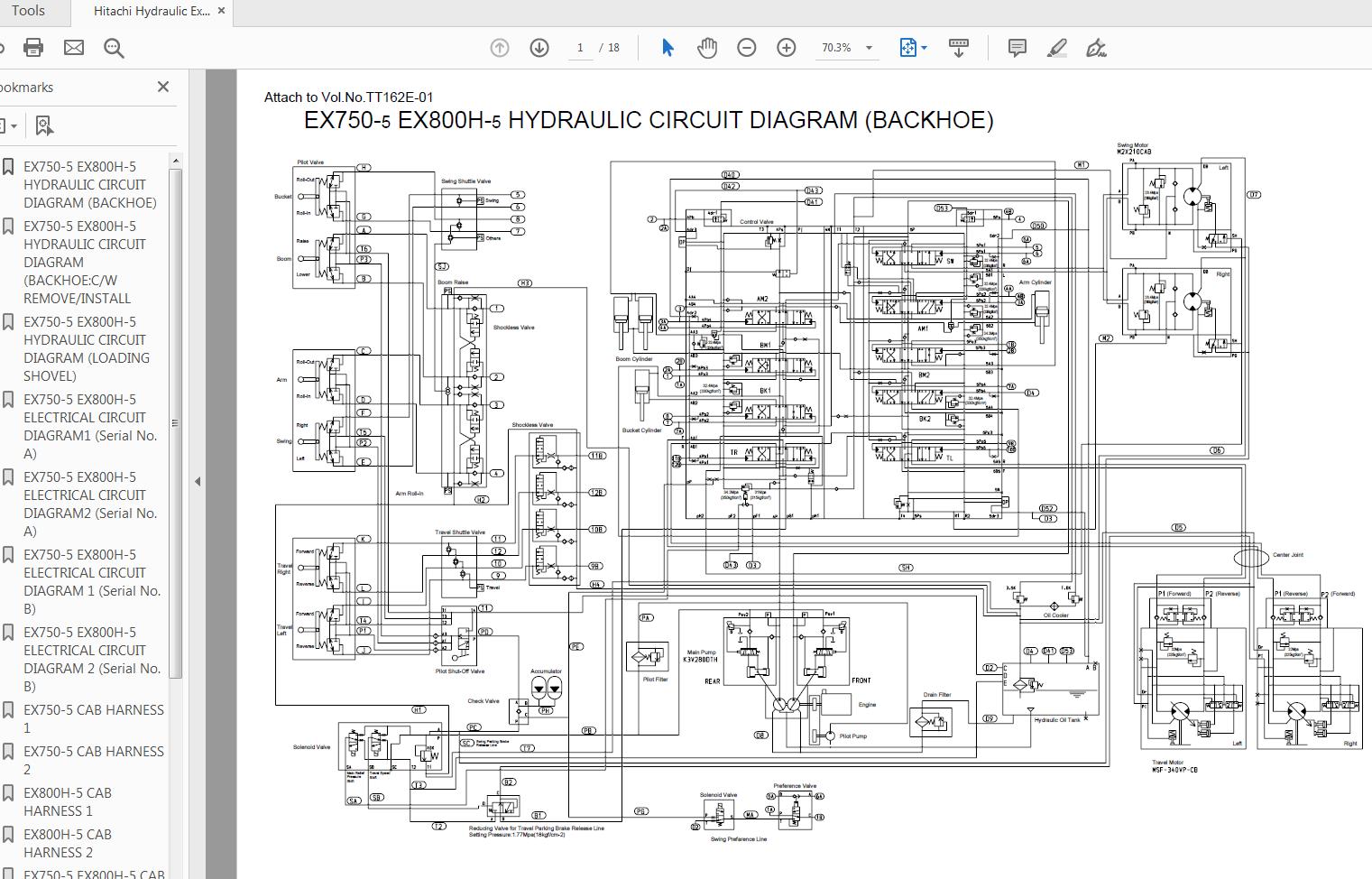Click the 'Preference Valve' diagram label
Viewport: 1372px width, 879px height.
795,786
